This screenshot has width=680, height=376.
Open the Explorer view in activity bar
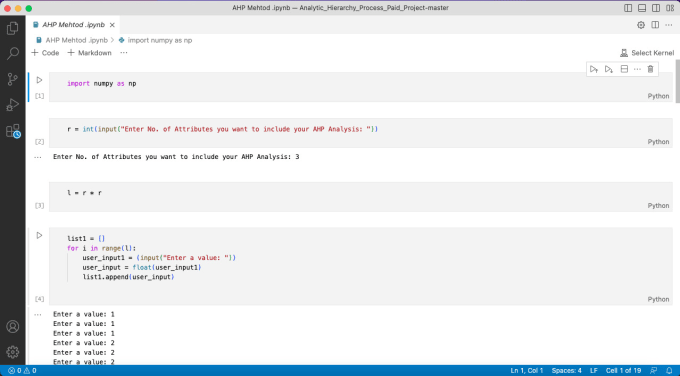[13, 28]
